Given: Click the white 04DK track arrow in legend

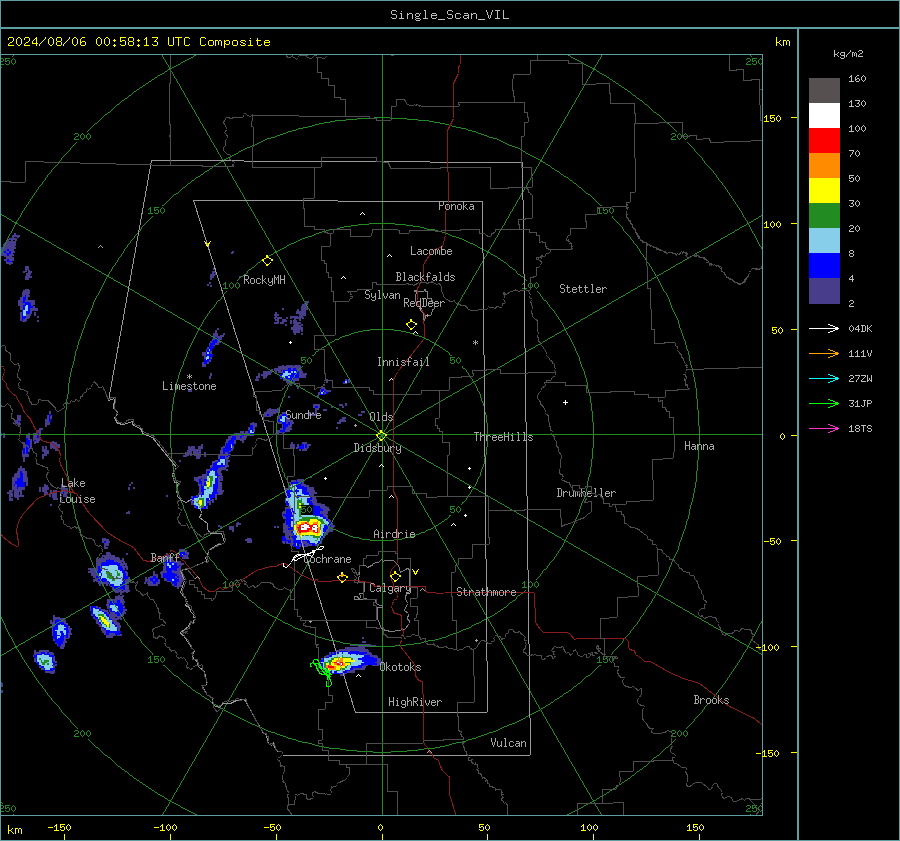Looking at the screenshot, I should 824,328.
